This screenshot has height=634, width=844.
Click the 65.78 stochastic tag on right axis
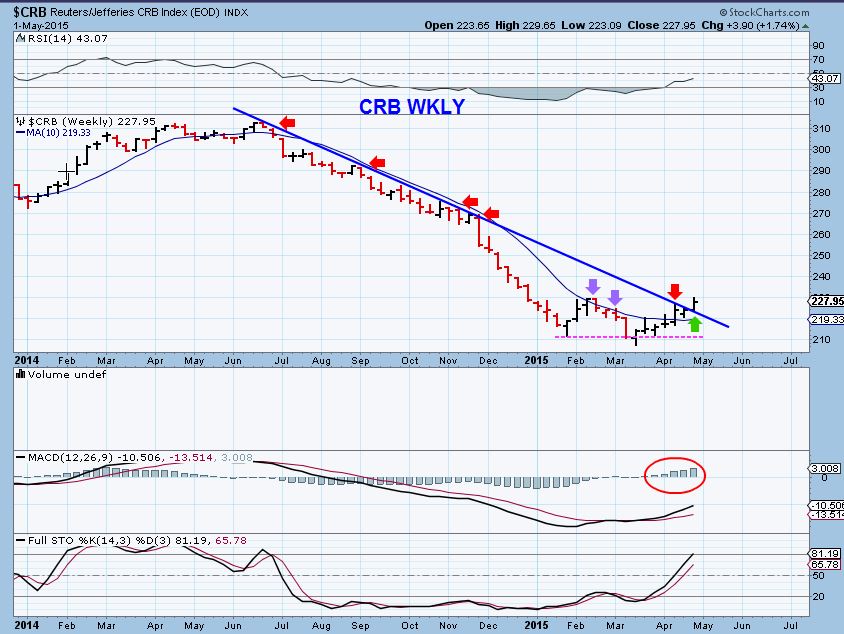826,564
